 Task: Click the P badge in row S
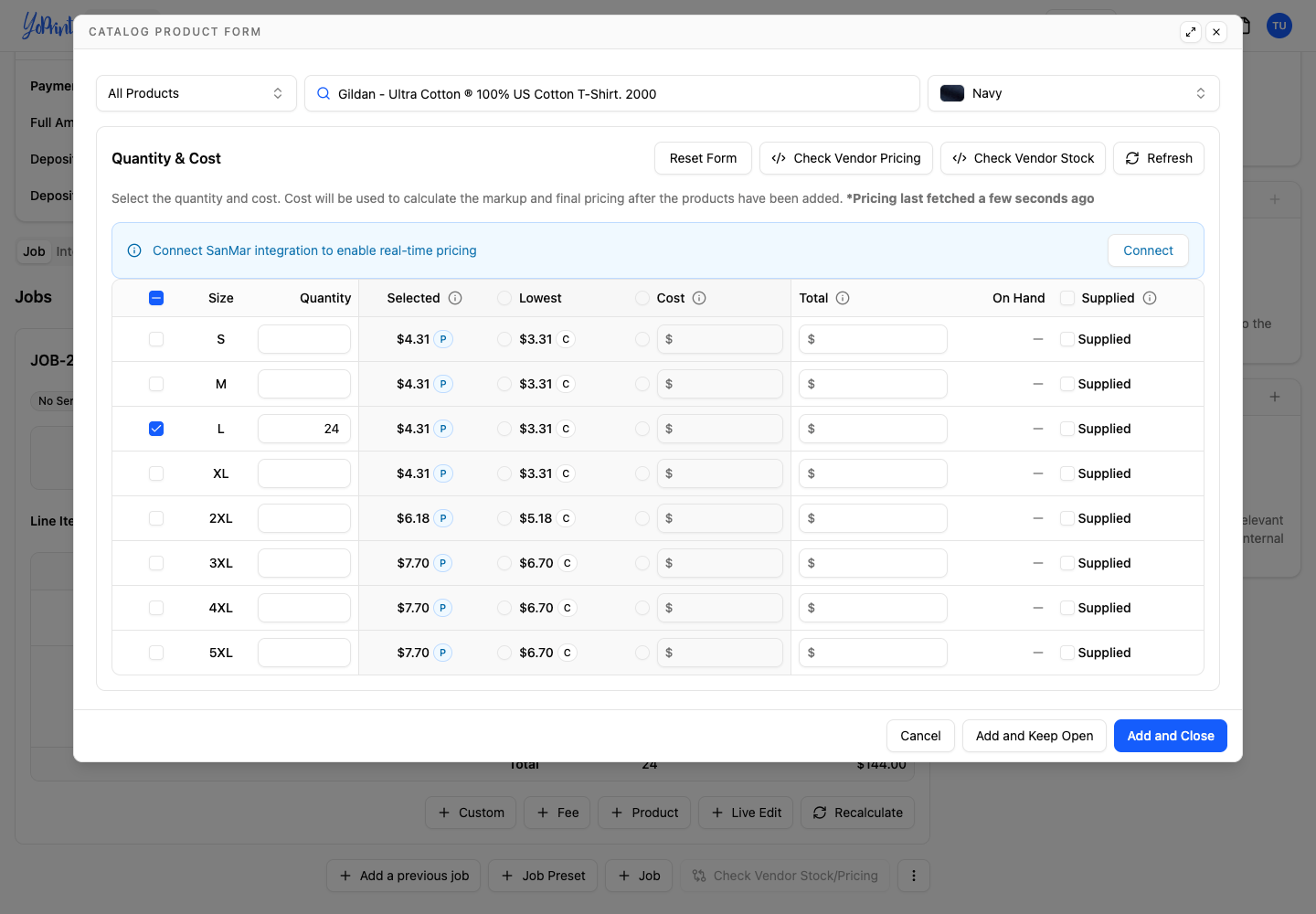click(443, 339)
